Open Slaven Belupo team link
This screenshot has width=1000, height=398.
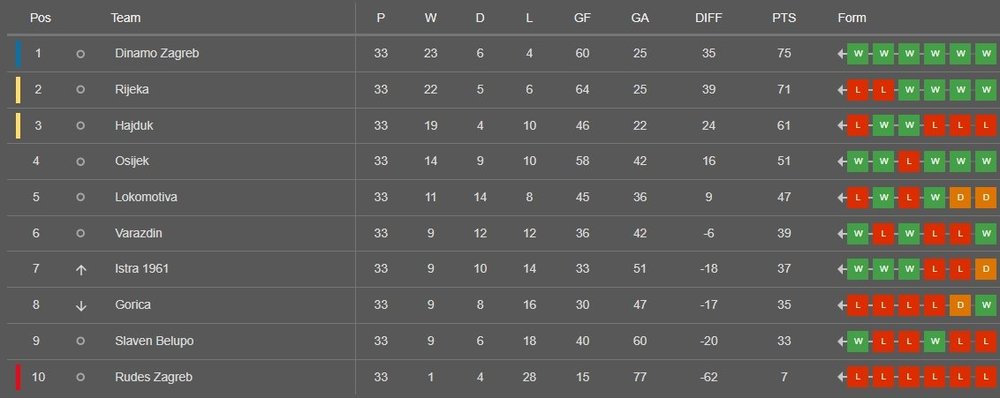tap(154, 341)
